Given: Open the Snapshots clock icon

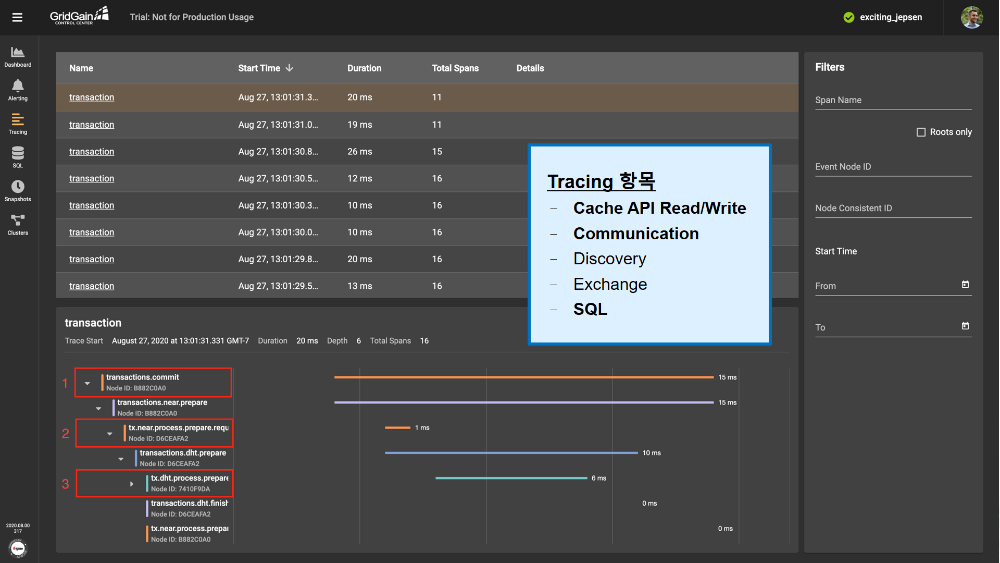Looking at the screenshot, I should click(x=17, y=188).
